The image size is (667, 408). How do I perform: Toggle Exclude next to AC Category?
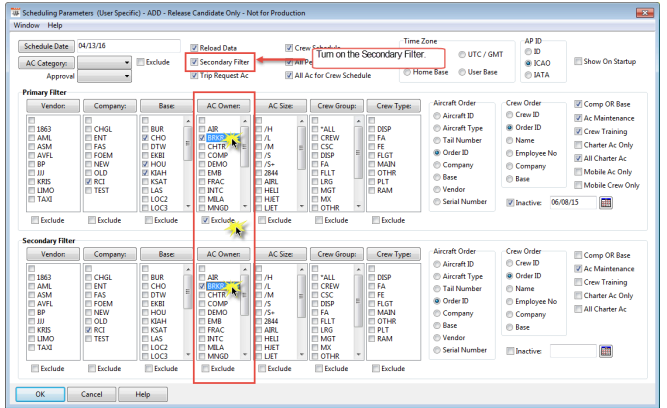pyautogui.click(x=141, y=62)
